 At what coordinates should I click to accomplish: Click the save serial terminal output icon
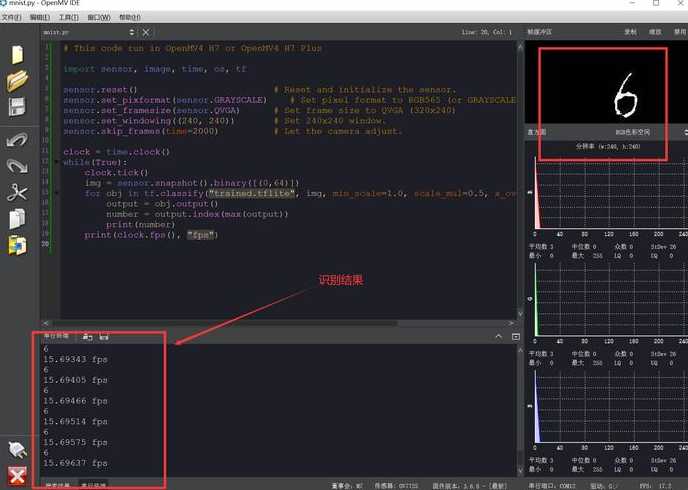click(104, 336)
